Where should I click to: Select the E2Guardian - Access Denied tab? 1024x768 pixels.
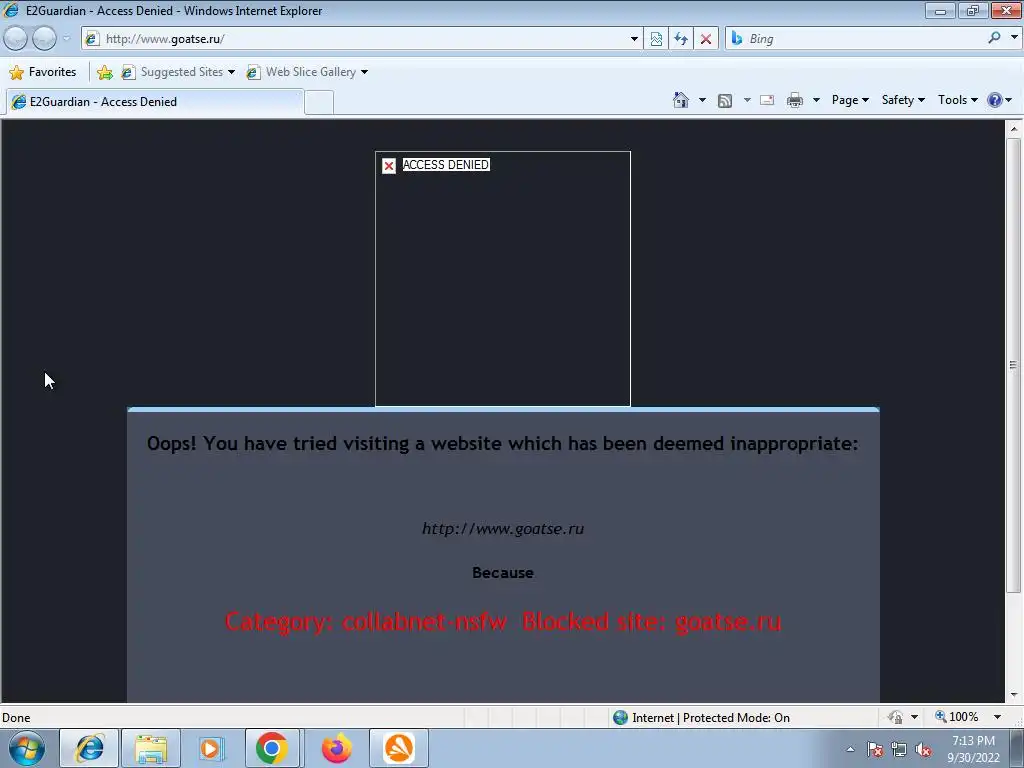coord(154,102)
